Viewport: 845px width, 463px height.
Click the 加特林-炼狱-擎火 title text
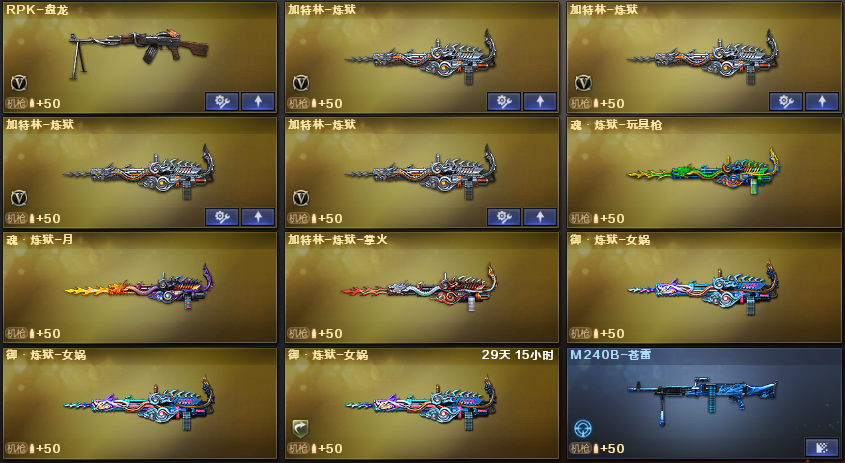point(337,240)
